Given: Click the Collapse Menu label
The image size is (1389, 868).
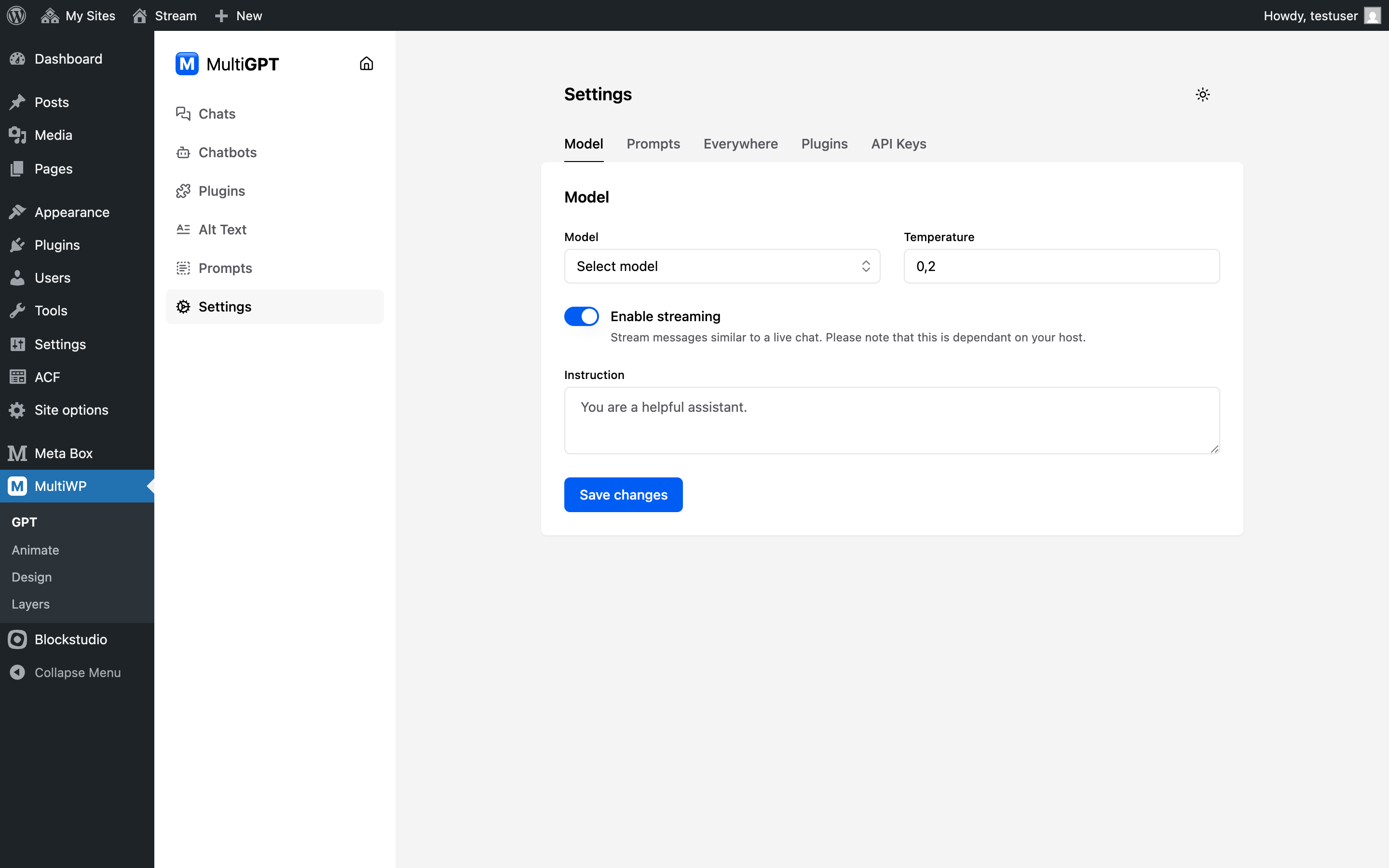Looking at the screenshot, I should [x=78, y=672].
